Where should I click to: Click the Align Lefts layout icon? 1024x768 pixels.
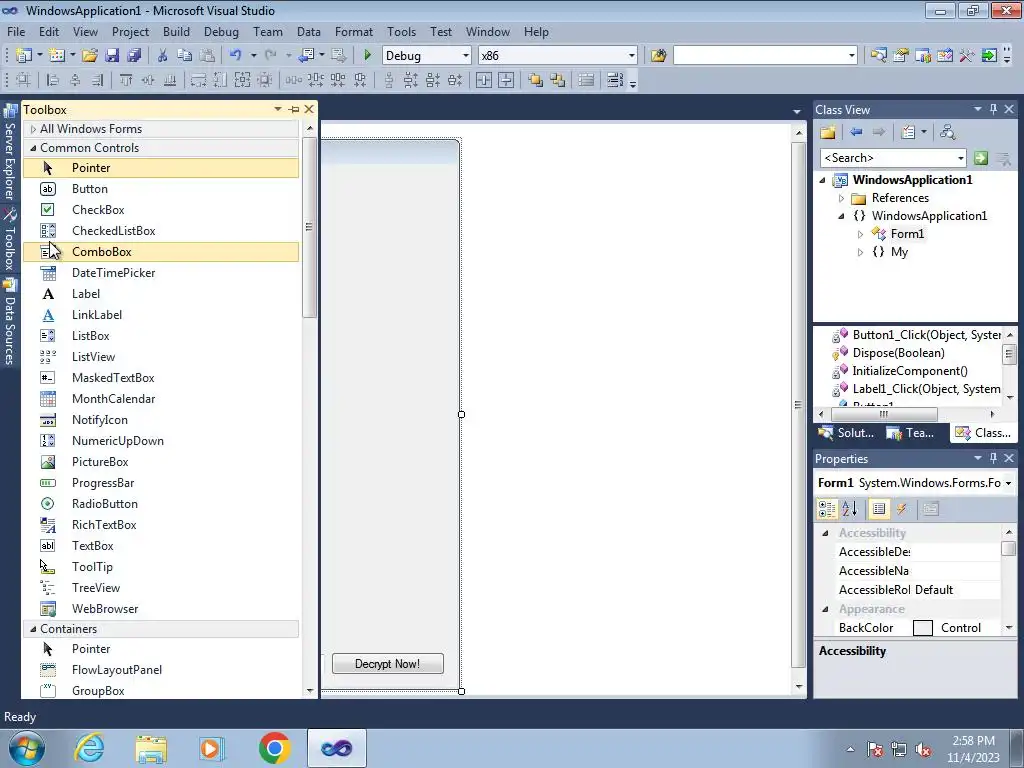pos(53,80)
